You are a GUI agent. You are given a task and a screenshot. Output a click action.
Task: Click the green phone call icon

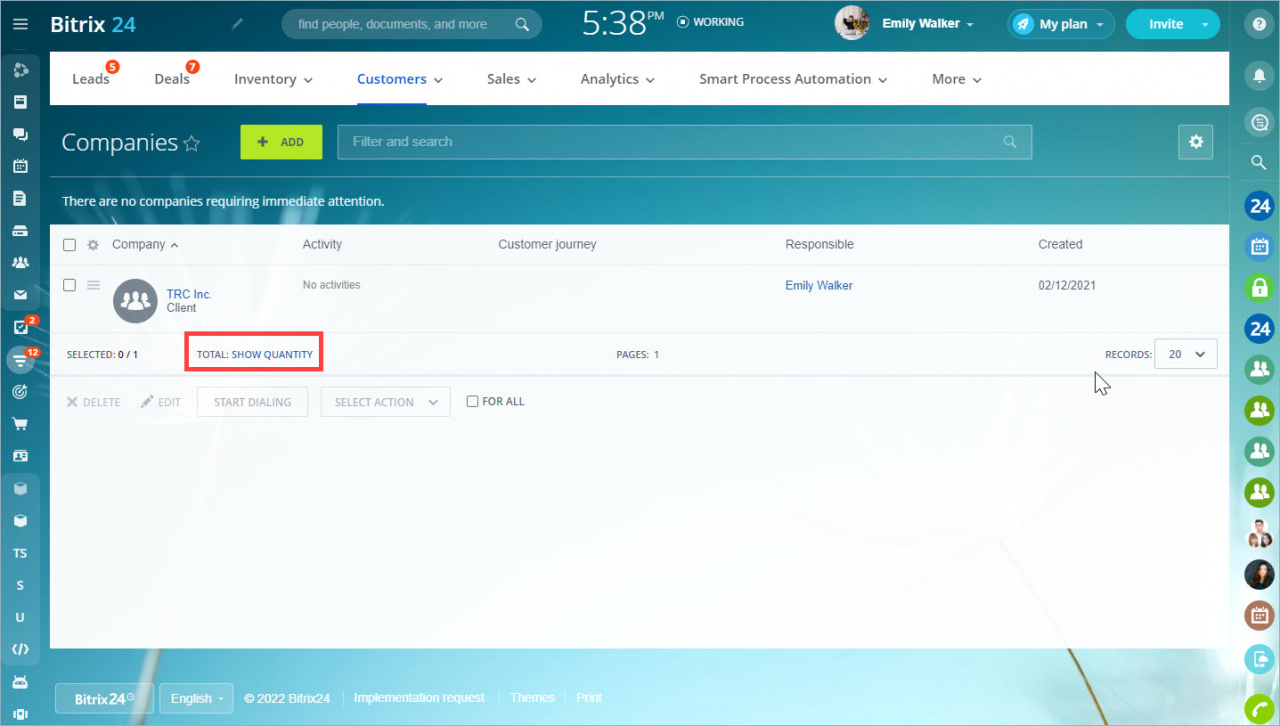pos(1259,708)
